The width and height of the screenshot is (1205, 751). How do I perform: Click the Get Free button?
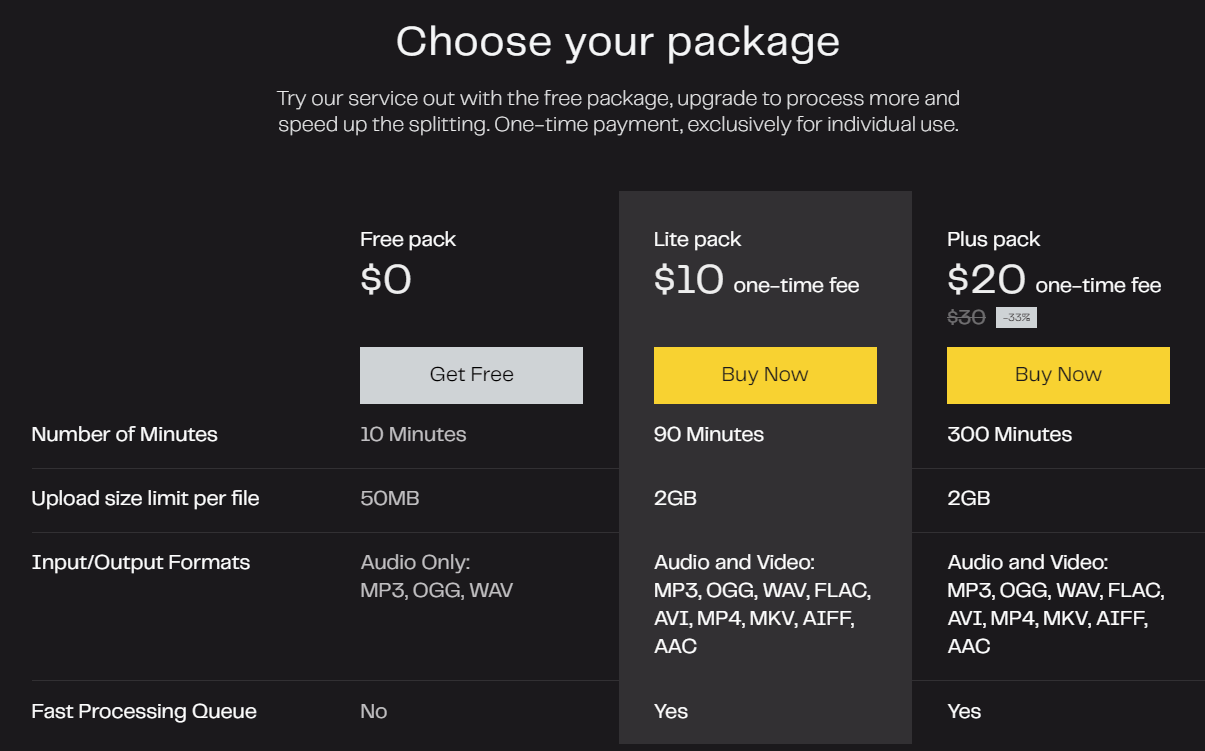(x=471, y=375)
